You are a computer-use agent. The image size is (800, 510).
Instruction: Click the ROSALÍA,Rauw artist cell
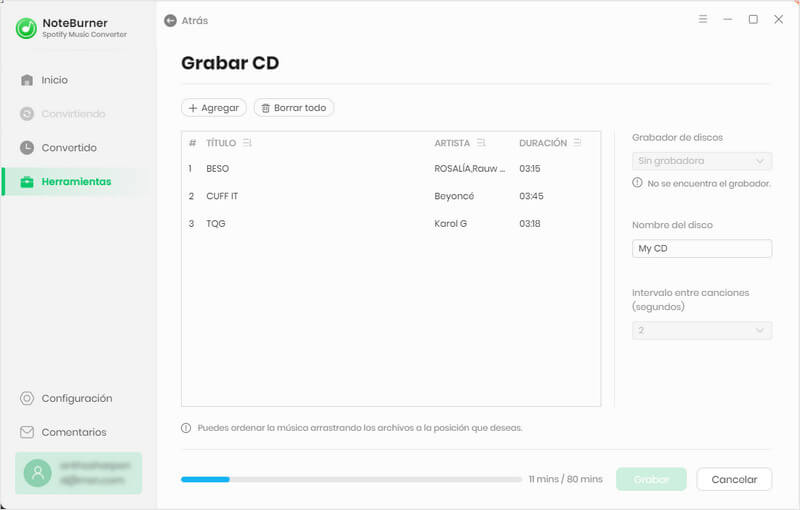(469, 169)
